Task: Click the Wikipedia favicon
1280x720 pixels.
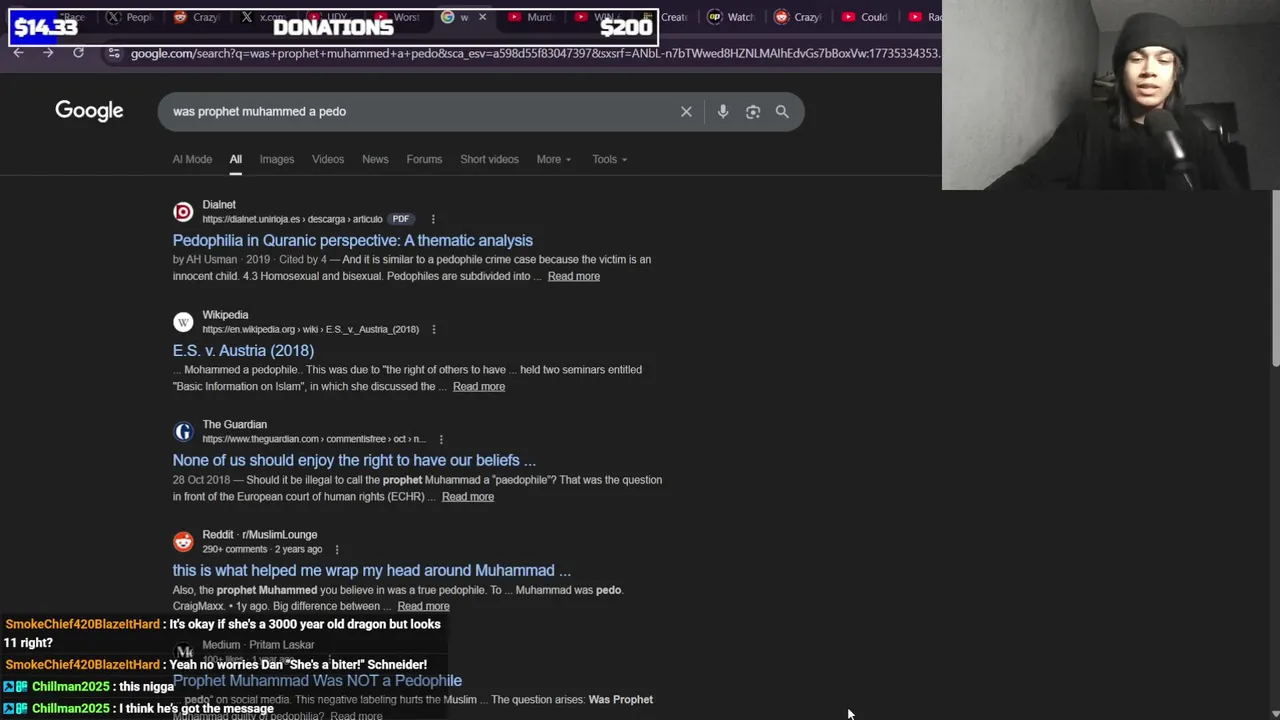Action: [183, 322]
